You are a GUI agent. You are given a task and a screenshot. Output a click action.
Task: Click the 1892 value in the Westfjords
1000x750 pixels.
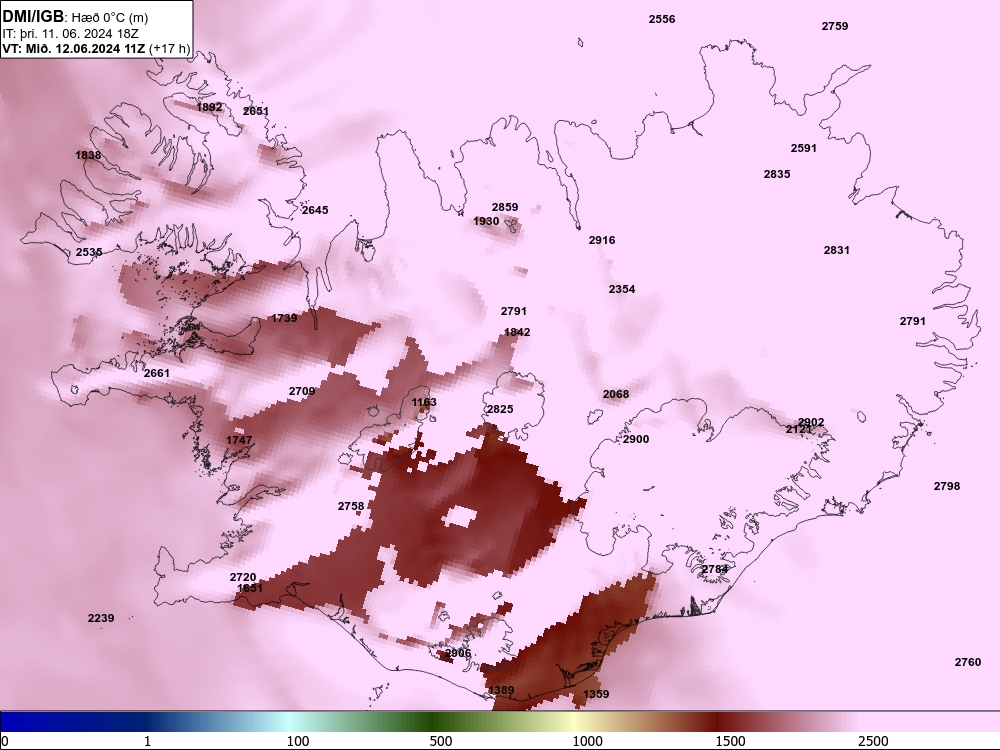coord(209,107)
